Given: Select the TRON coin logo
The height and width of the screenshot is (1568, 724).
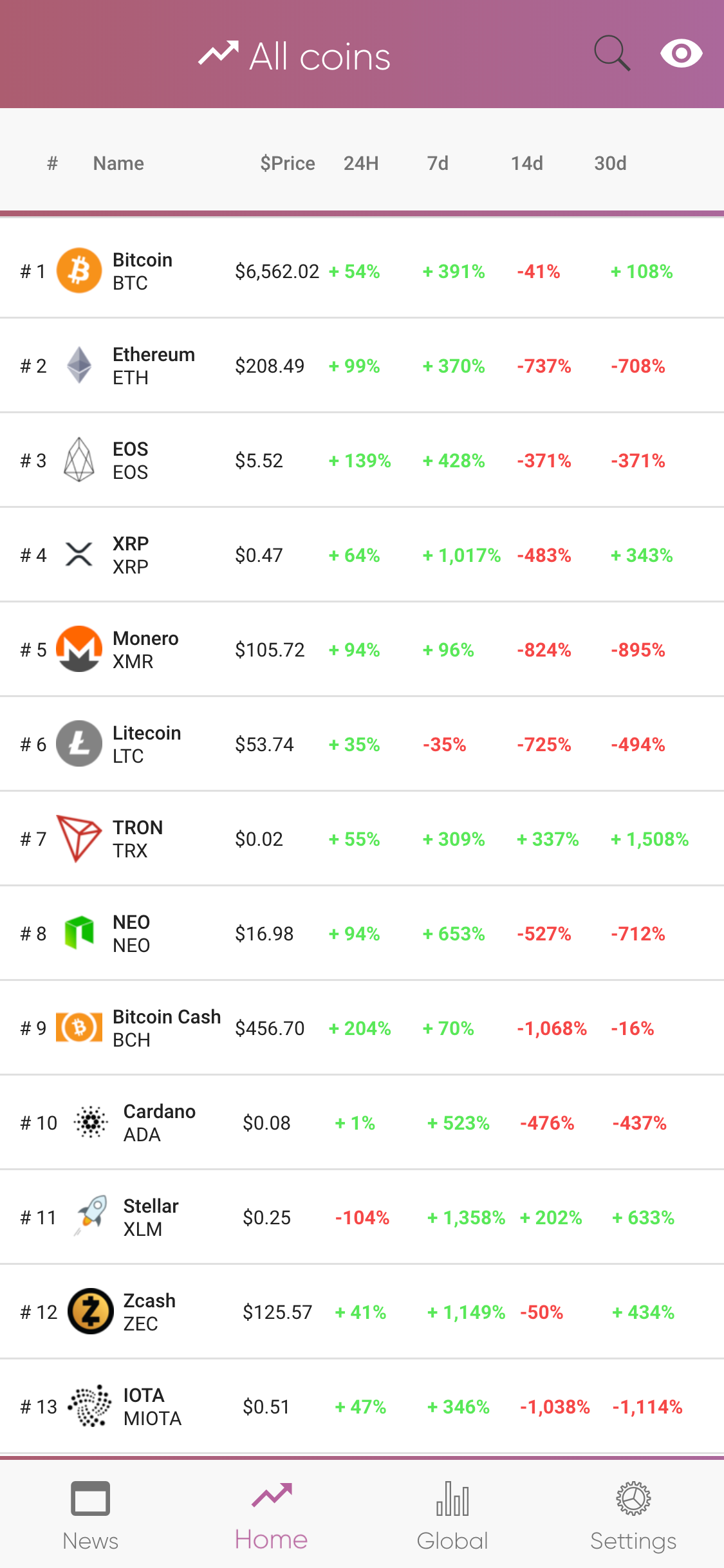Looking at the screenshot, I should click(x=79, y=838).
